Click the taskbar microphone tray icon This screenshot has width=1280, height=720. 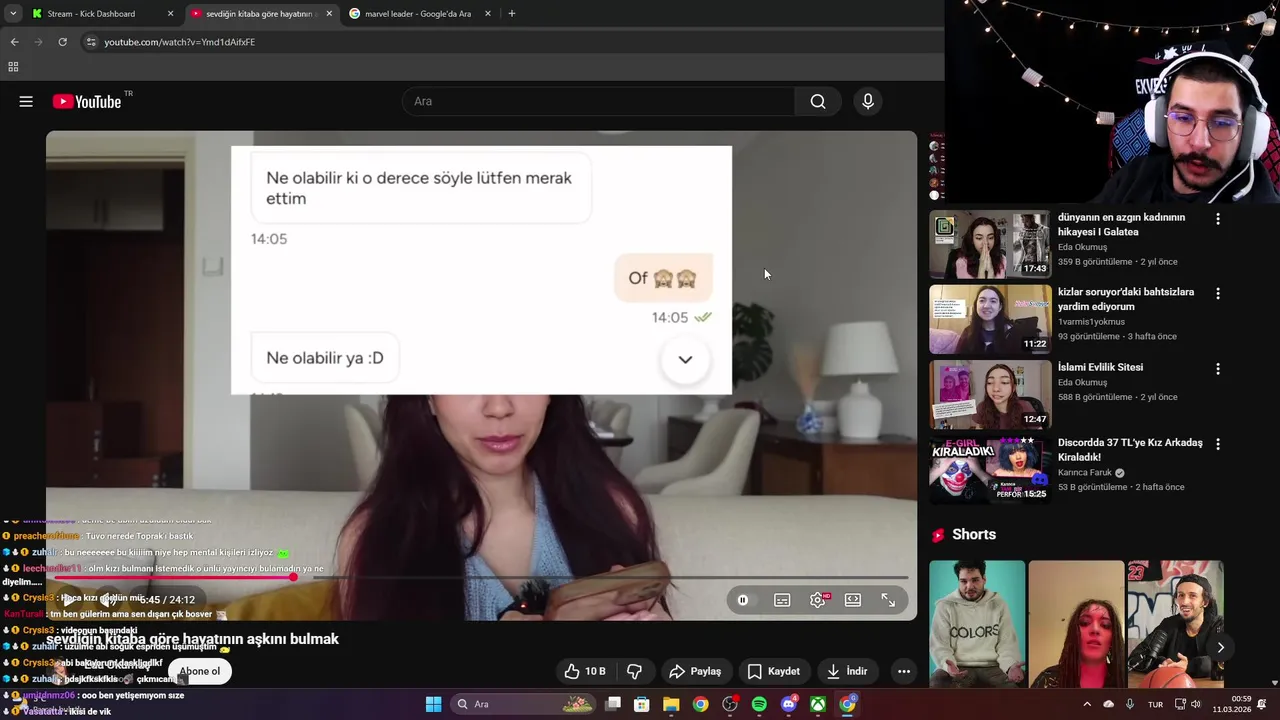pos(1130,704)
